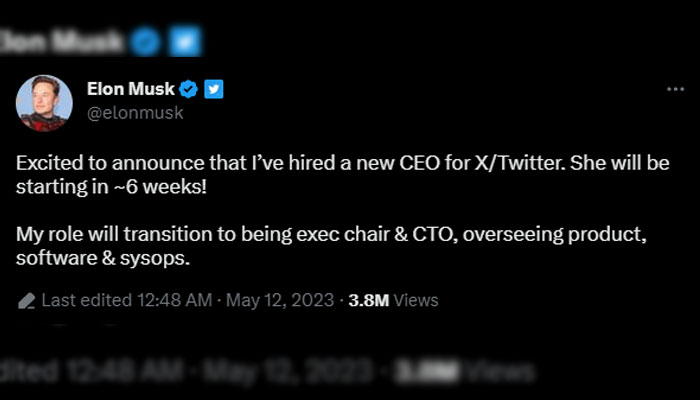Click the pencil edit history icon
Image resolution: width=700 pixels, height=400 pixels.
(27, 299)
